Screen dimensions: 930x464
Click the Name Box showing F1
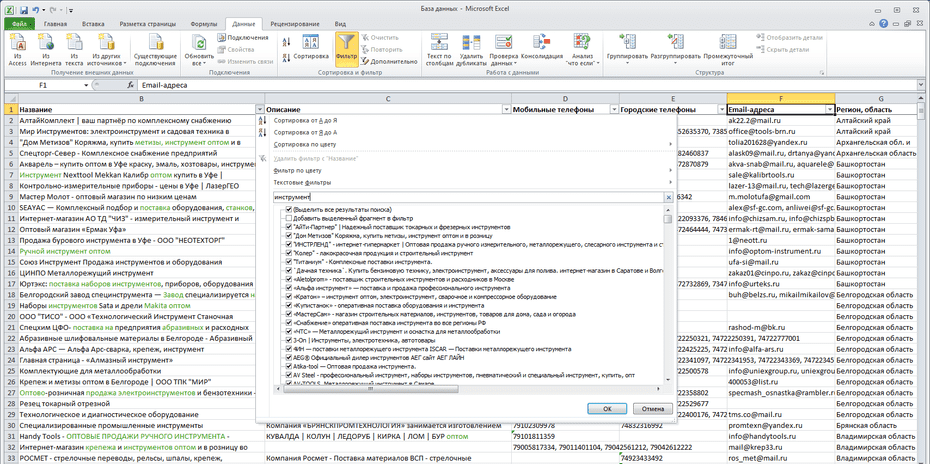43,85
